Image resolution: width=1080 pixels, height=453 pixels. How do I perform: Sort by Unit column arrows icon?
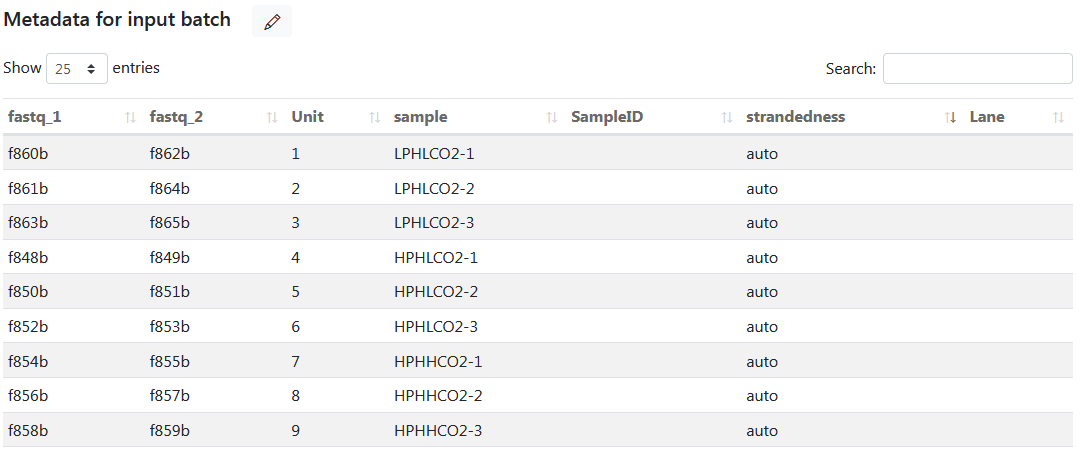tap(375, 118)
